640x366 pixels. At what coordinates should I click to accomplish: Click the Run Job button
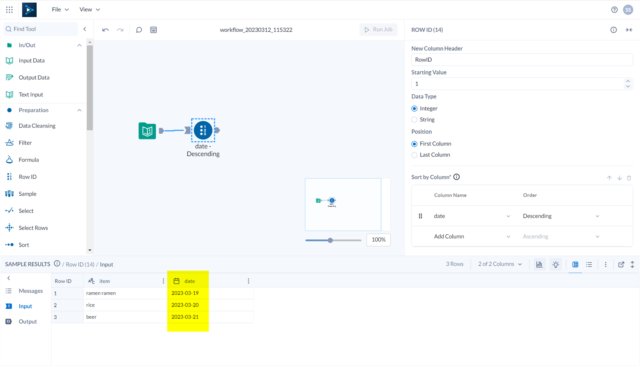click(x=378, y=29)
